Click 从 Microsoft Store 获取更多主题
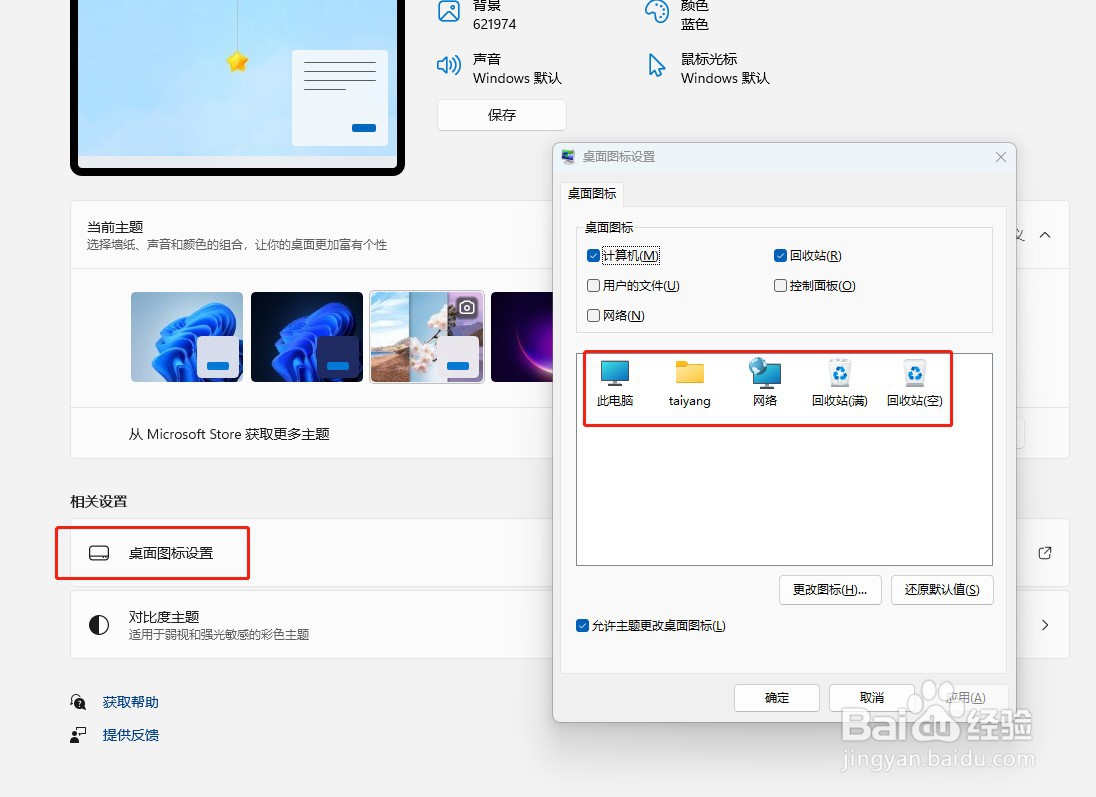The height and width of the screenshot is (797, 1096). coord(229,434)
